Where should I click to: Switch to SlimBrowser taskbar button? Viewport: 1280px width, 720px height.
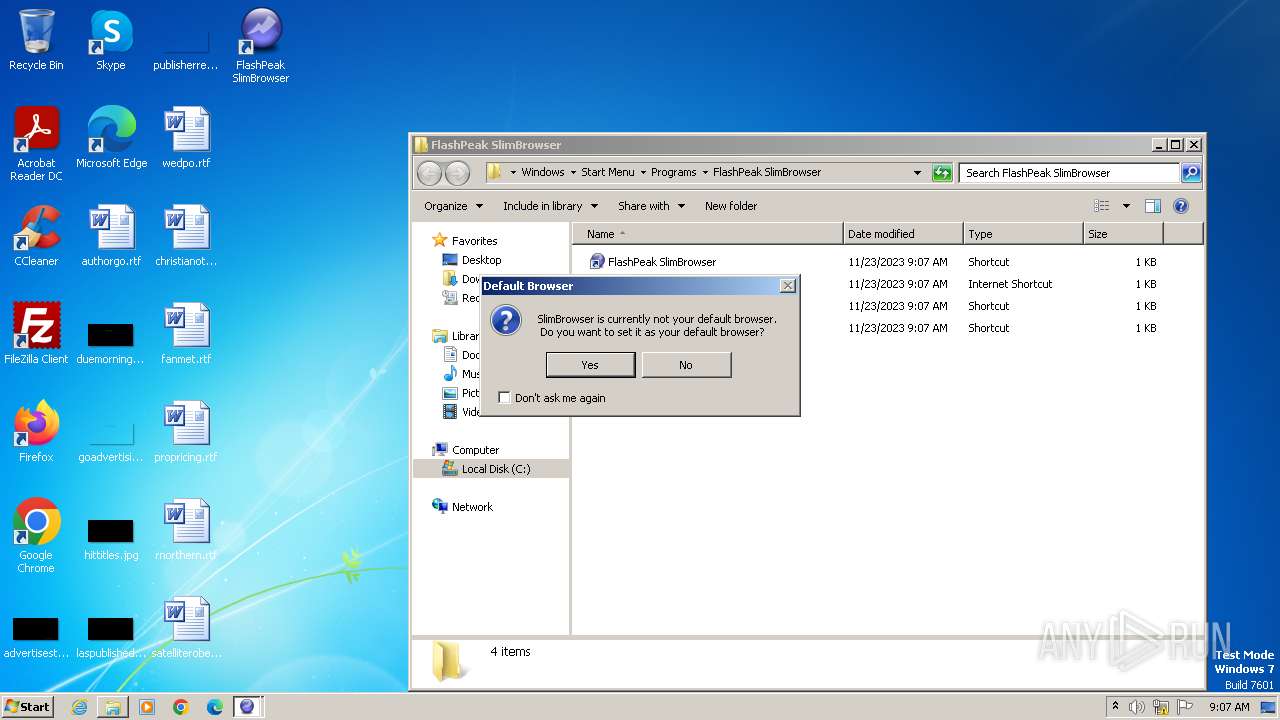point(248,707)
